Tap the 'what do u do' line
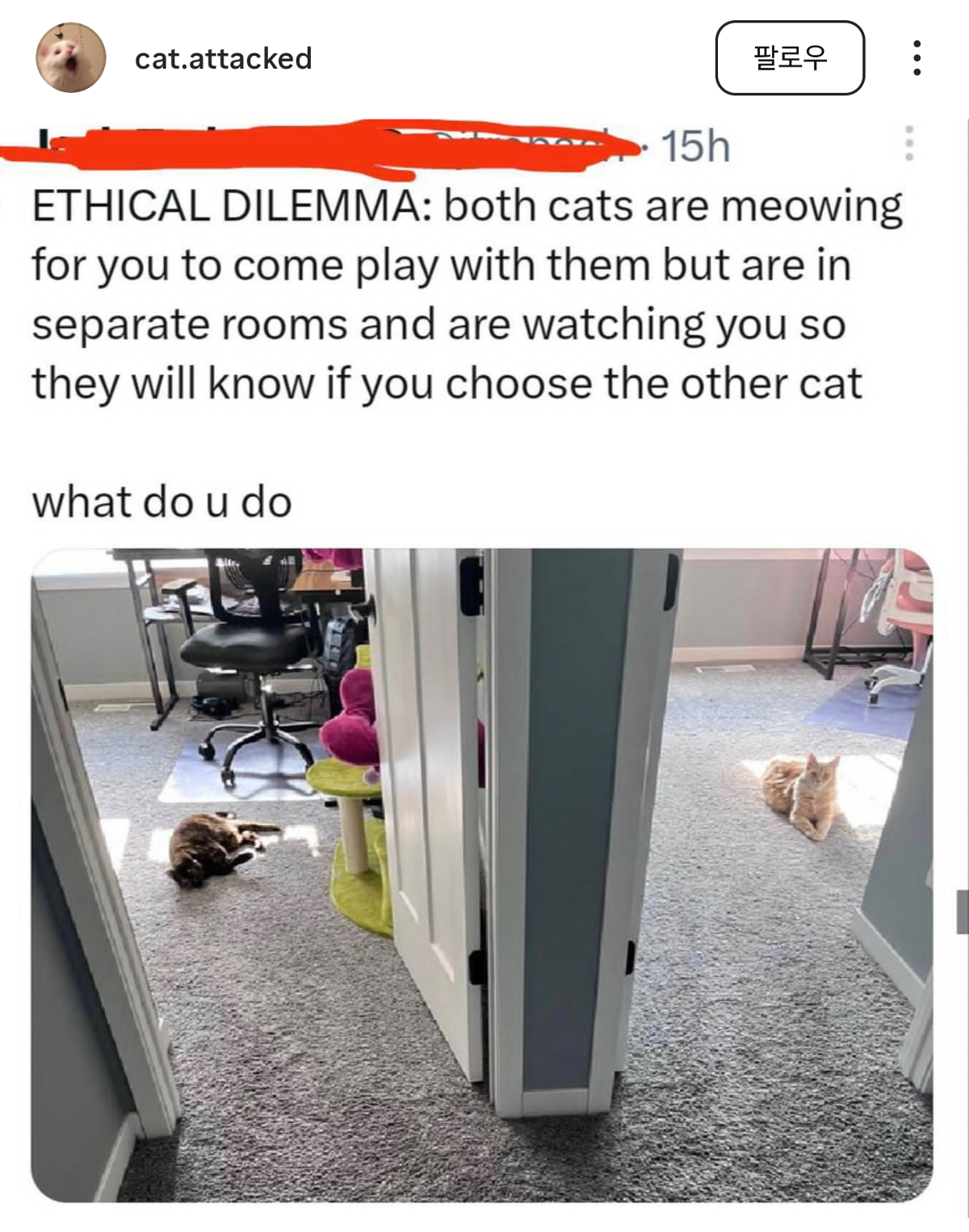This screenshot has width=969, height=1232. click(161, 501)
